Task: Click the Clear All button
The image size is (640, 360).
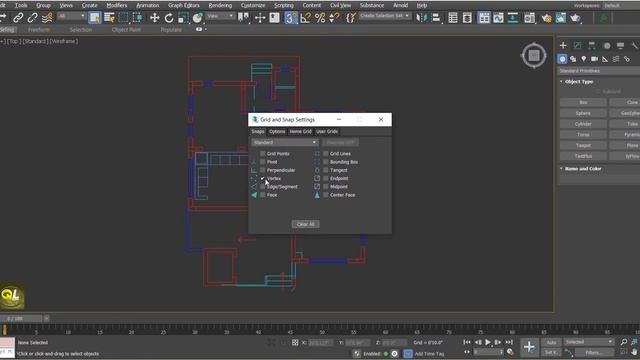Action: pos(306,224)
